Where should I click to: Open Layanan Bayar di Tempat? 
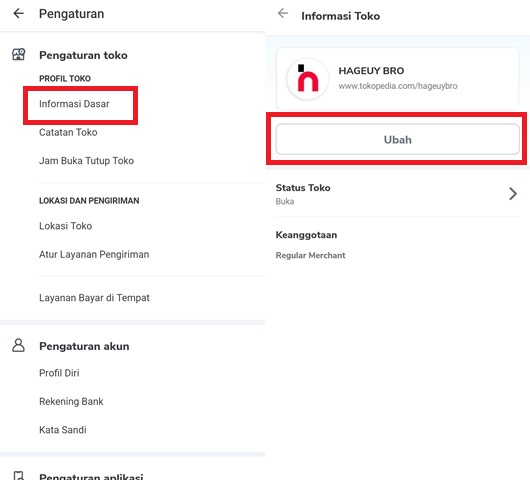[x=94, y=298]
